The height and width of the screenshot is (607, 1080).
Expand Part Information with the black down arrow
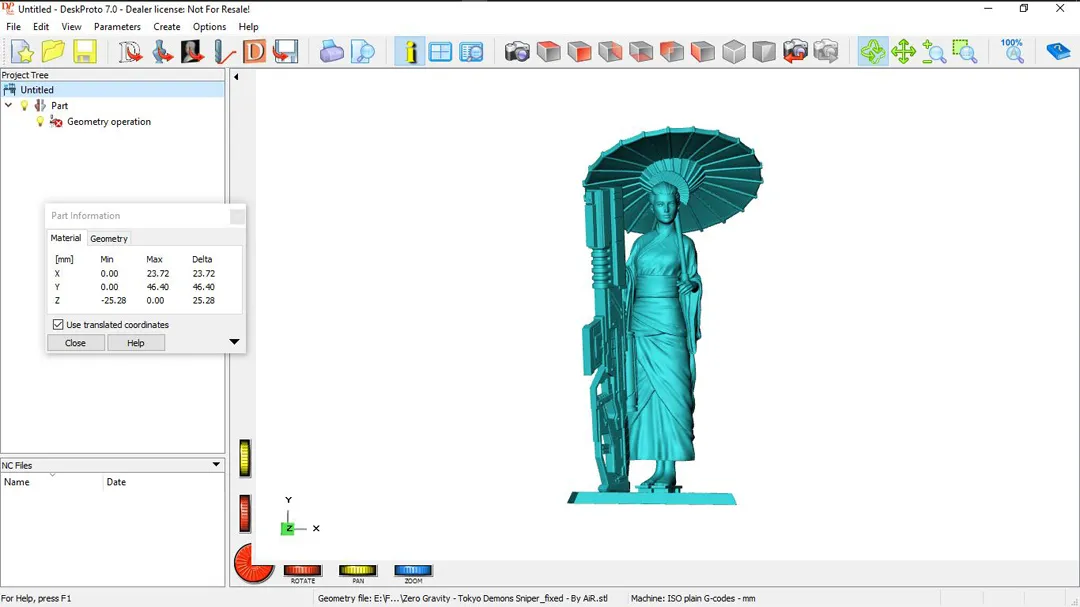pyautogui.click(x=234, y=342)
